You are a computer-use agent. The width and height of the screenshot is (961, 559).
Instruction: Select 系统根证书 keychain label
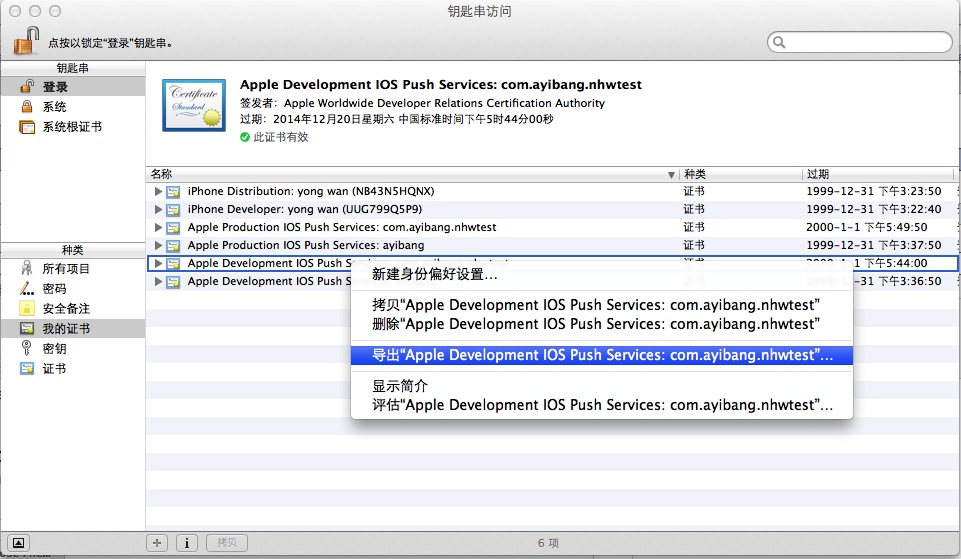click(72, 127)
